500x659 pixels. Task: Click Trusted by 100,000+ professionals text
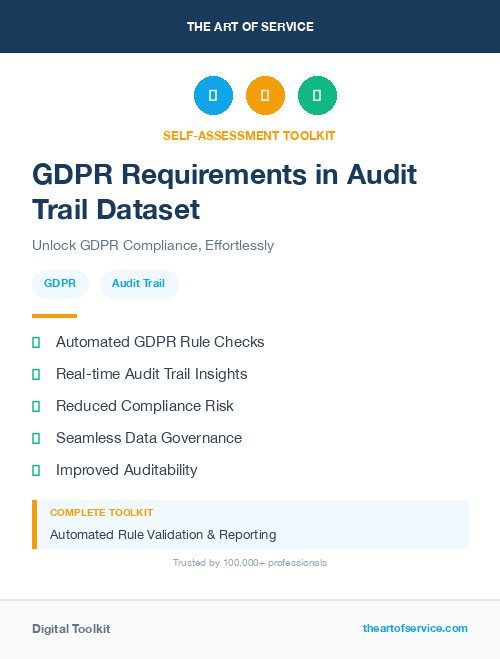click(250, 563)
